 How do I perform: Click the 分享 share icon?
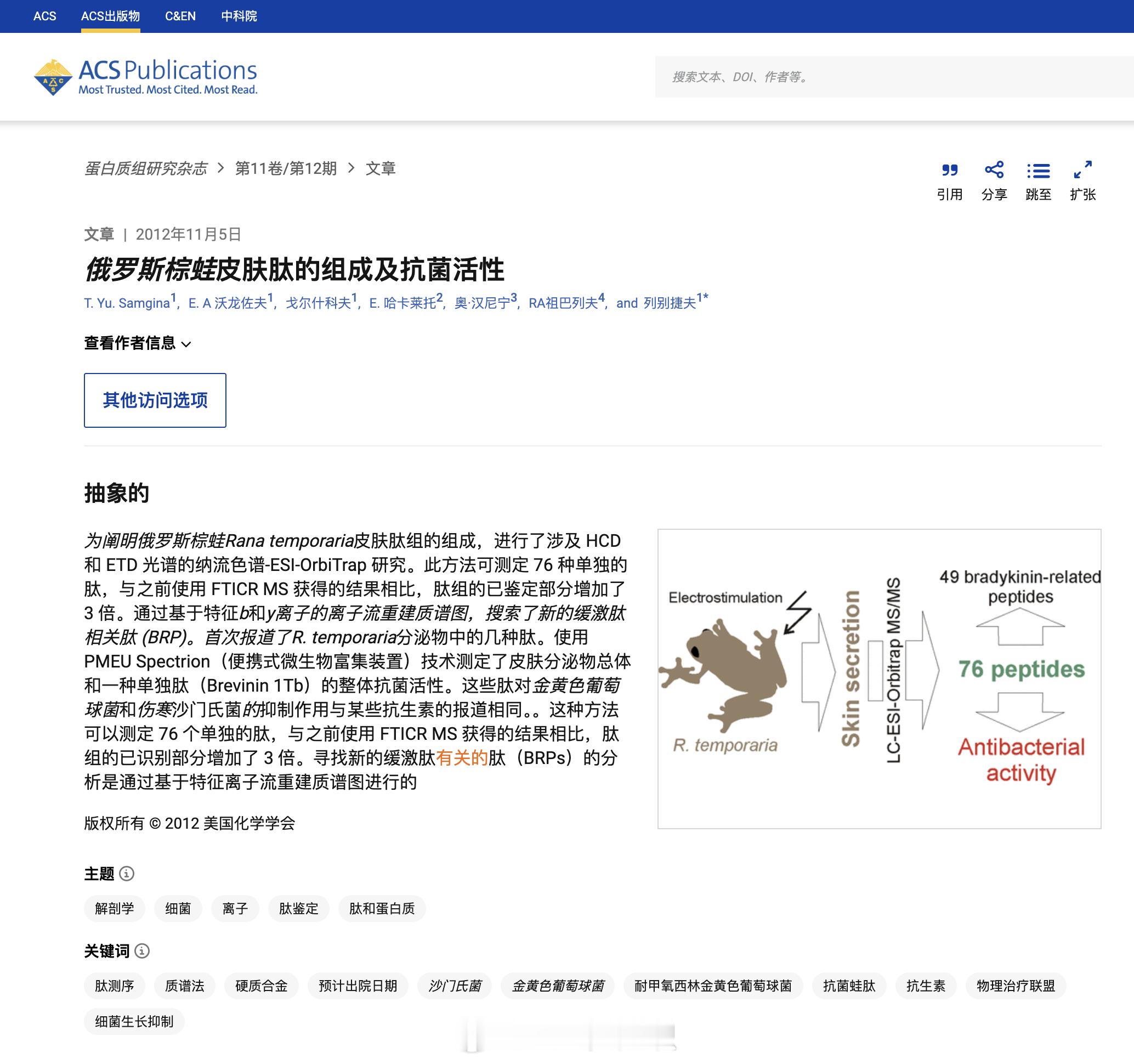[x=994, y=170]
